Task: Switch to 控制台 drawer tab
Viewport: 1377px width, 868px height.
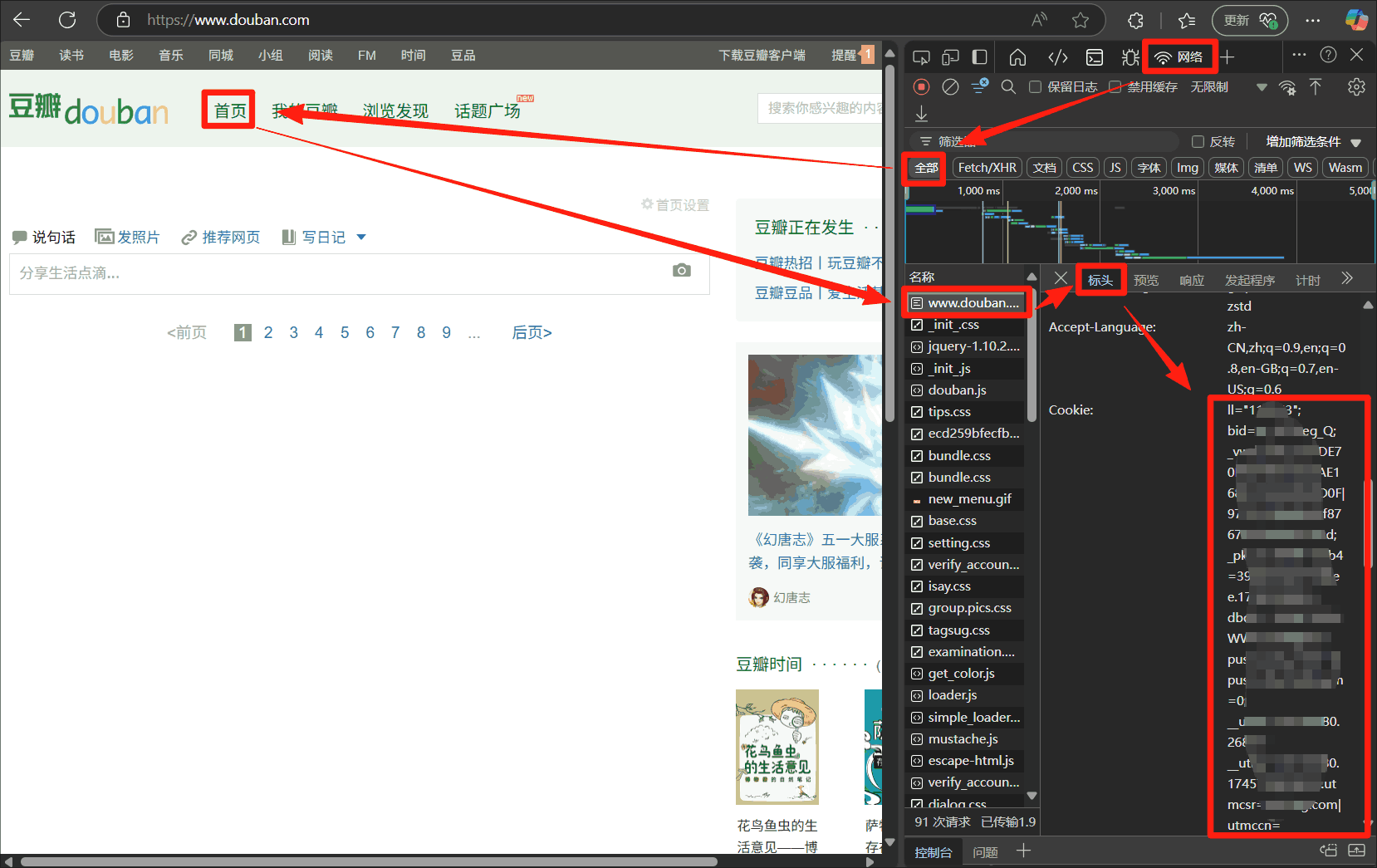Action: tap(934, 852)
